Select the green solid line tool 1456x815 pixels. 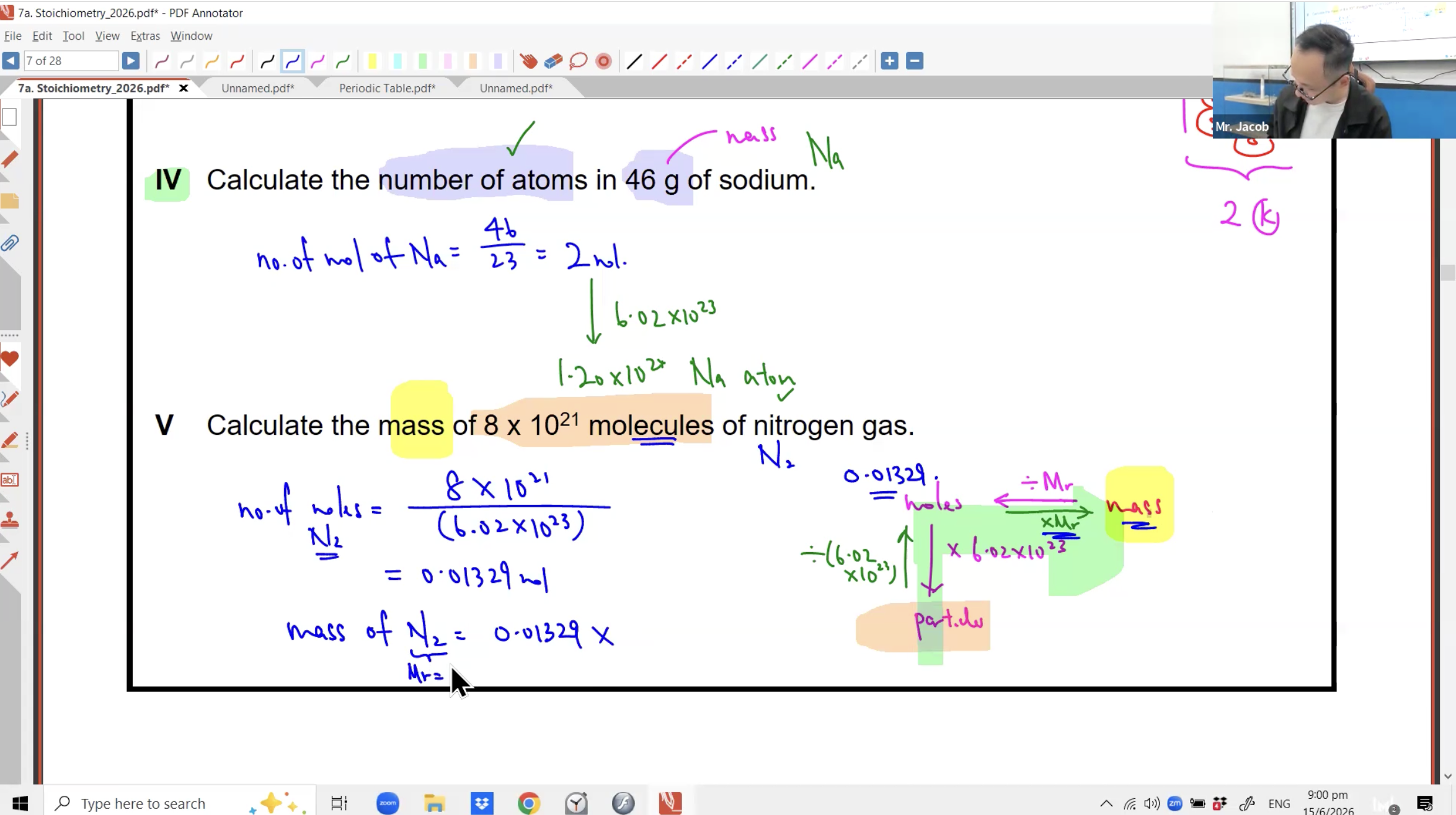(760, 61)
